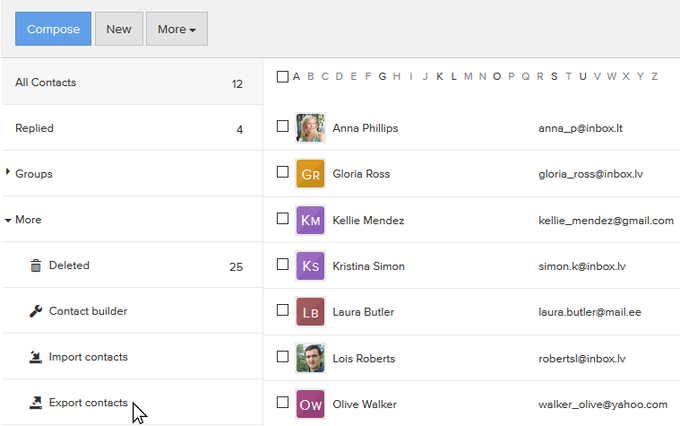Click the name Kristina Simon
The height and width of the screenshot is (426, 680).
tap(369, 266)
